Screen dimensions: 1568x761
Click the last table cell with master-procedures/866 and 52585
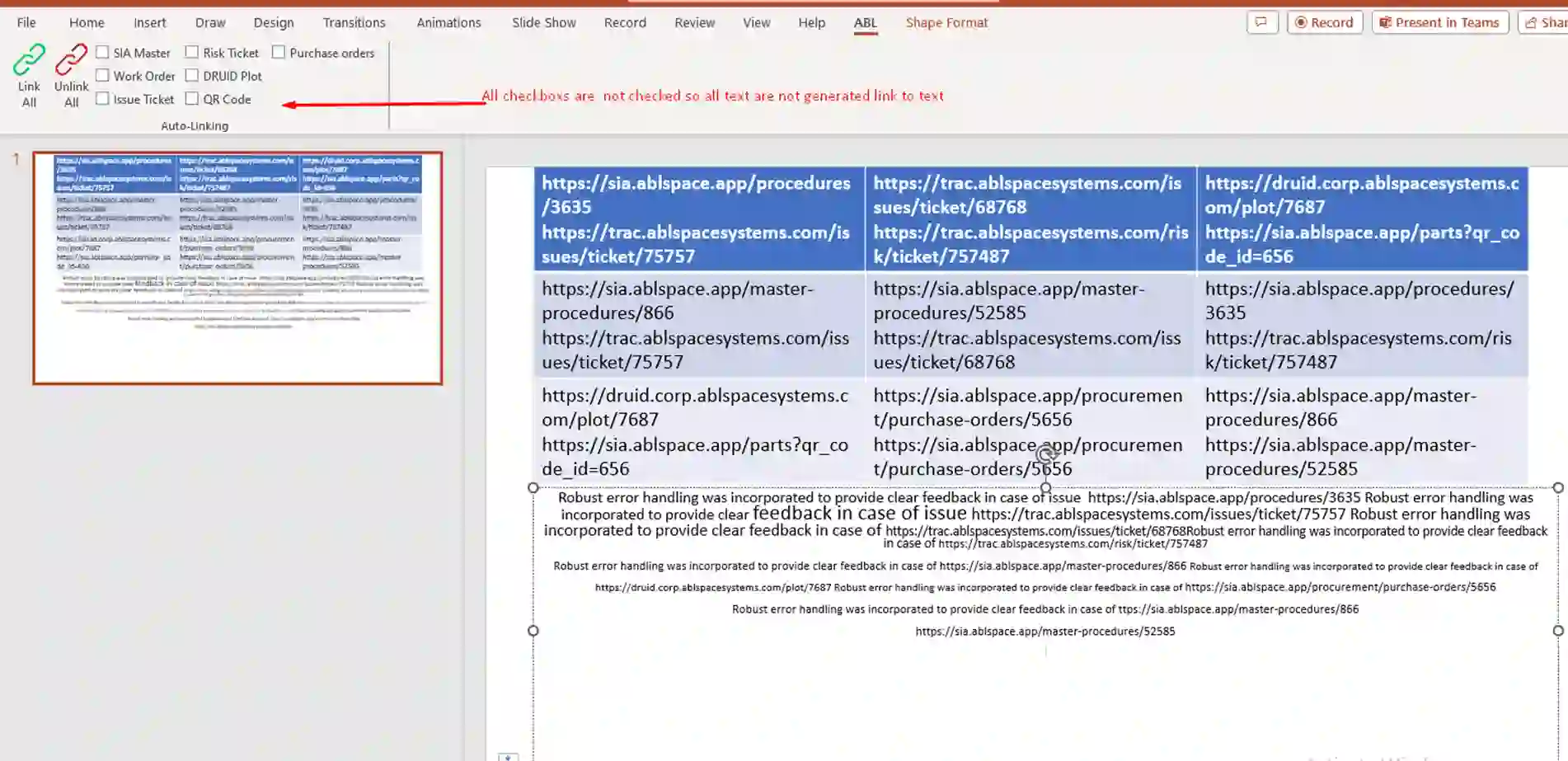1363,432
